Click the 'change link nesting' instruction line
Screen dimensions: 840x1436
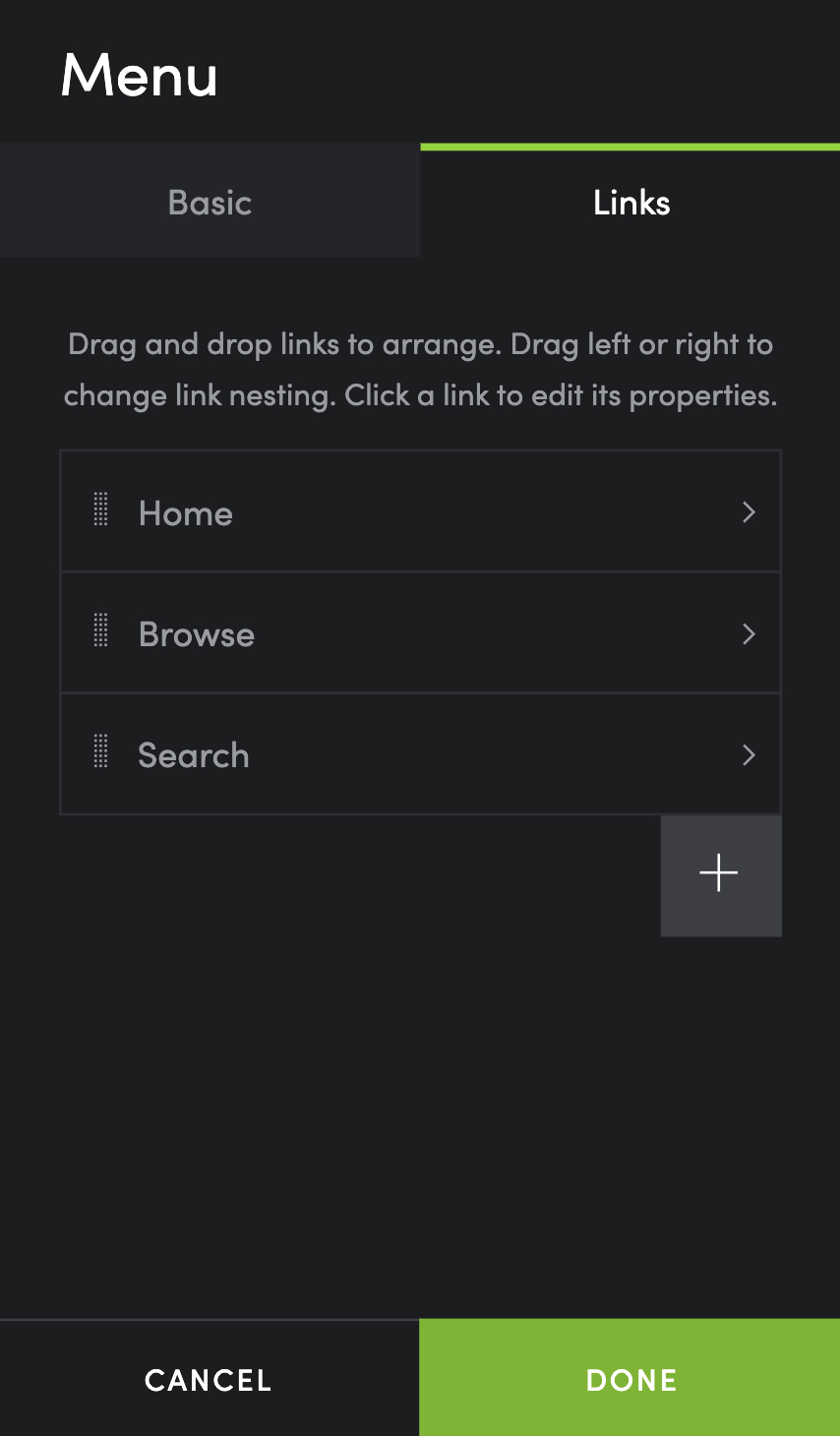(420, 395)
